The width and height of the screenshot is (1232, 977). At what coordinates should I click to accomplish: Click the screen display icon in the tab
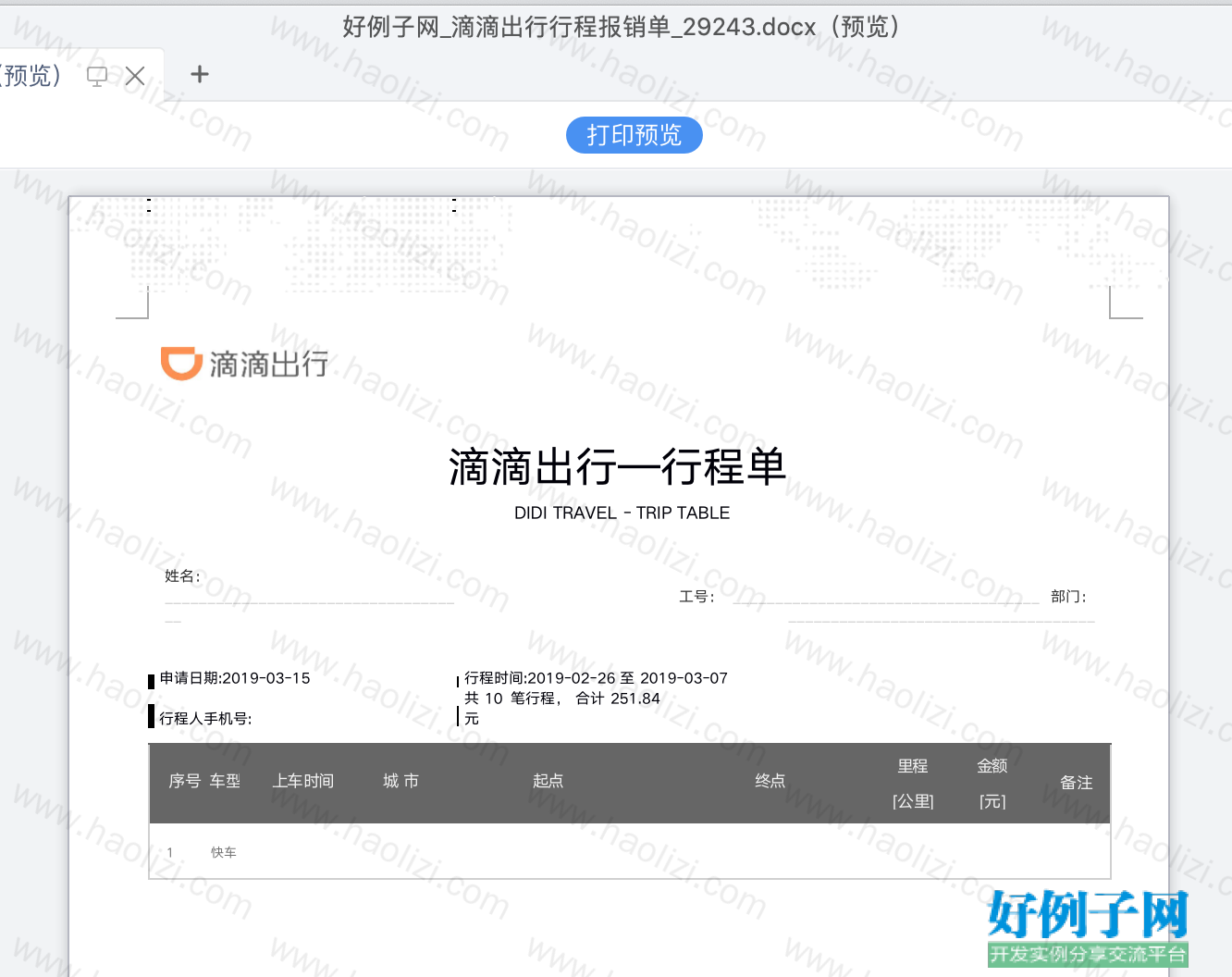click(x=97, y=76)
